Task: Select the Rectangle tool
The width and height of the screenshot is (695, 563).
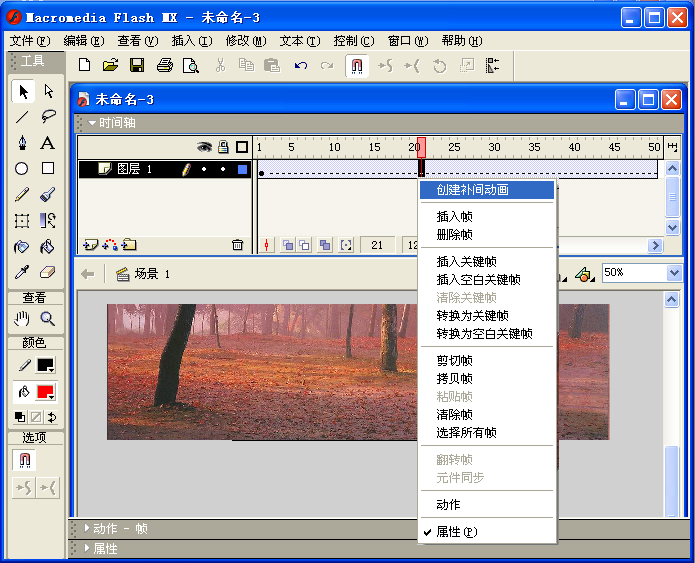Action: coord(48,168)
